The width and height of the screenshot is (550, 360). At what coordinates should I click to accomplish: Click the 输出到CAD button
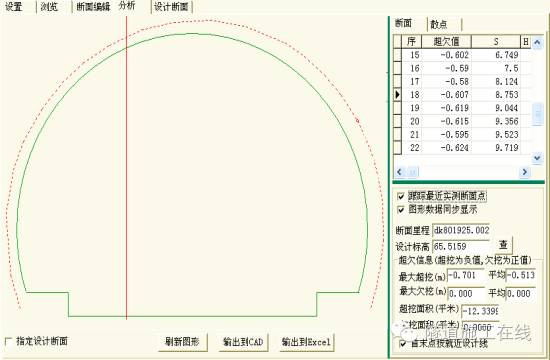click(243, 342)
